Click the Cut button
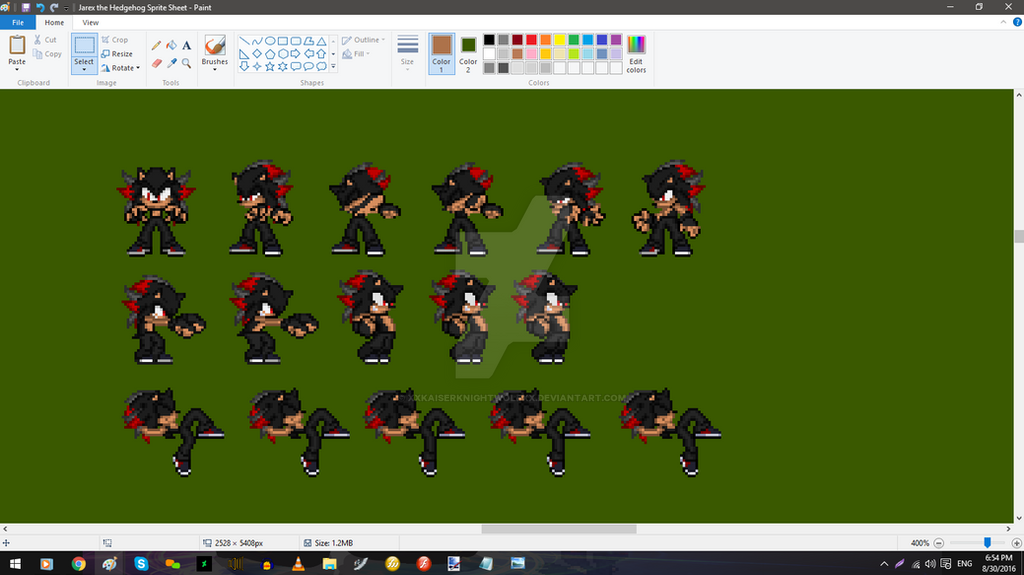1024x575 pixels. point(45,40)
